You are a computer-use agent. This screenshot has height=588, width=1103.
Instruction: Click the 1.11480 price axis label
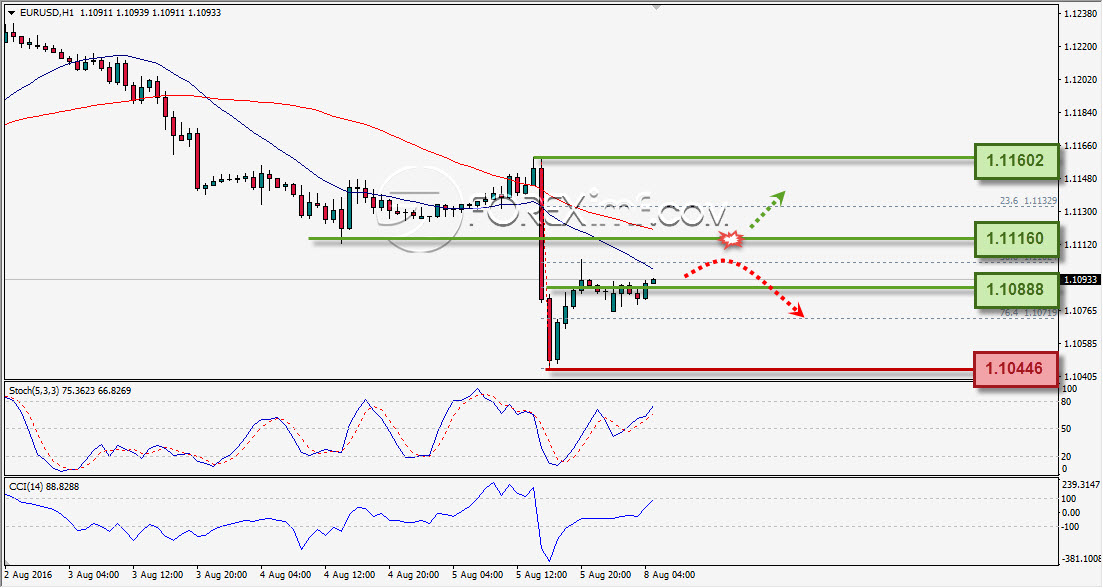1080,179
